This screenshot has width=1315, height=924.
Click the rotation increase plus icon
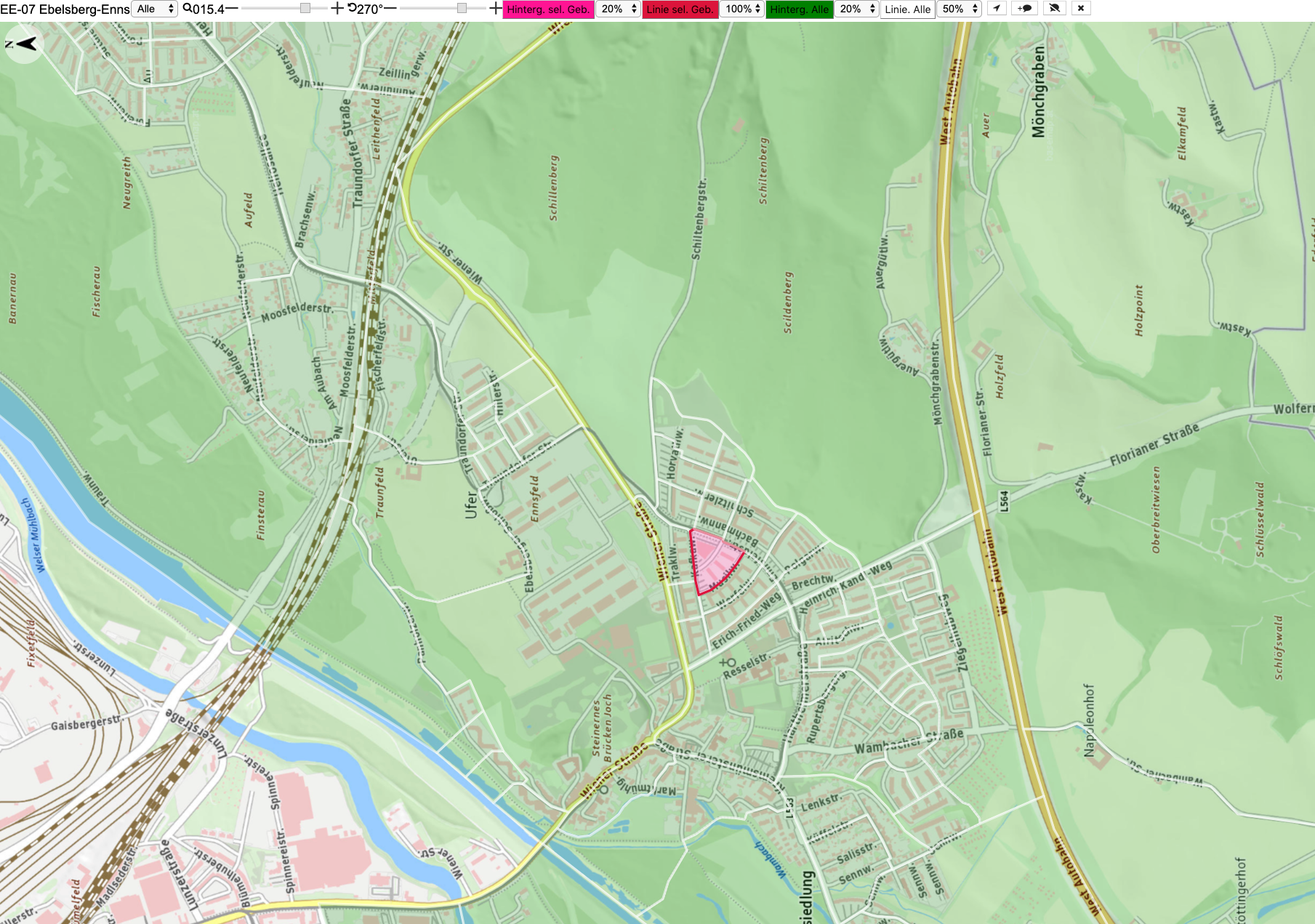(x=496, y=9)
